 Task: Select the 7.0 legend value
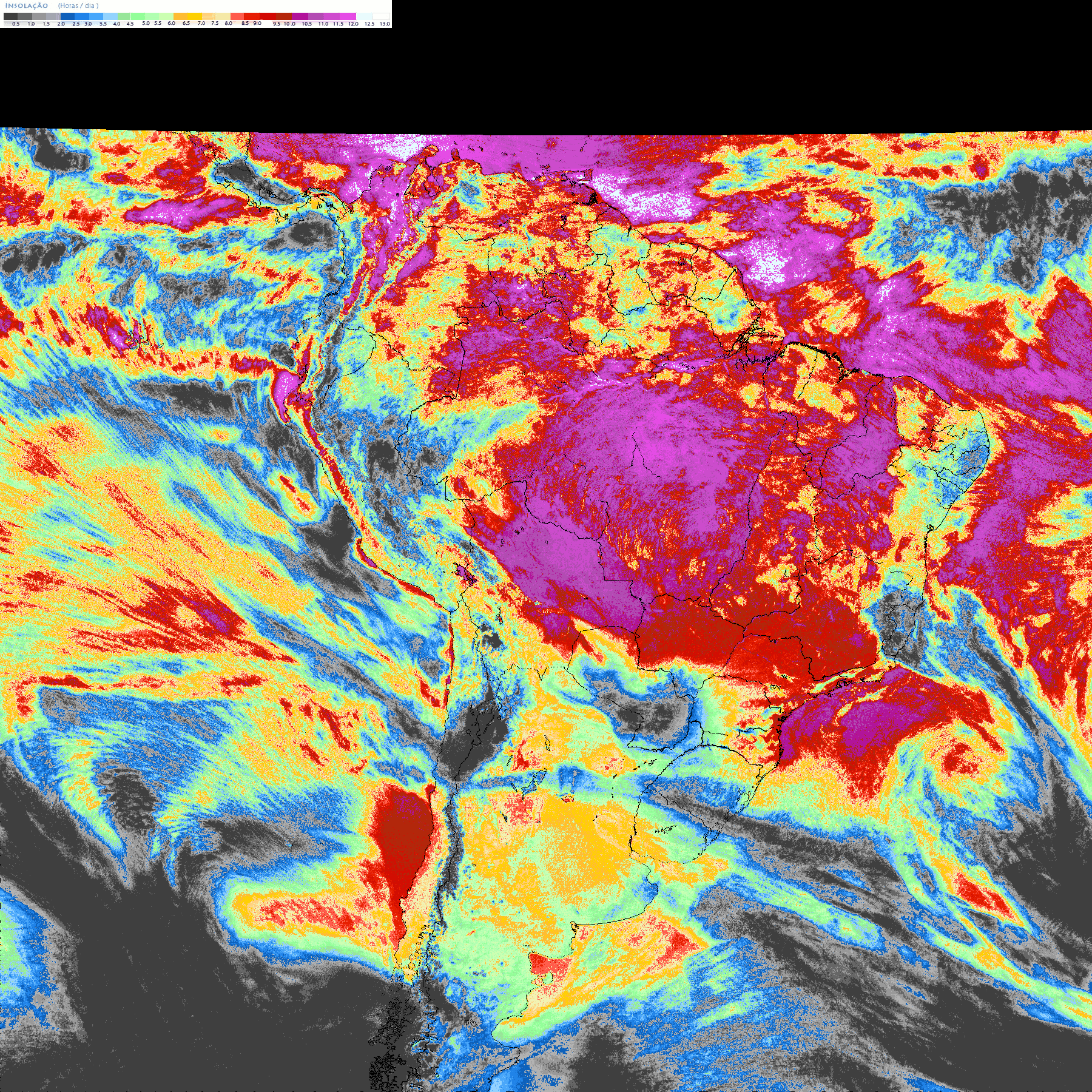(x=201, y=23)
